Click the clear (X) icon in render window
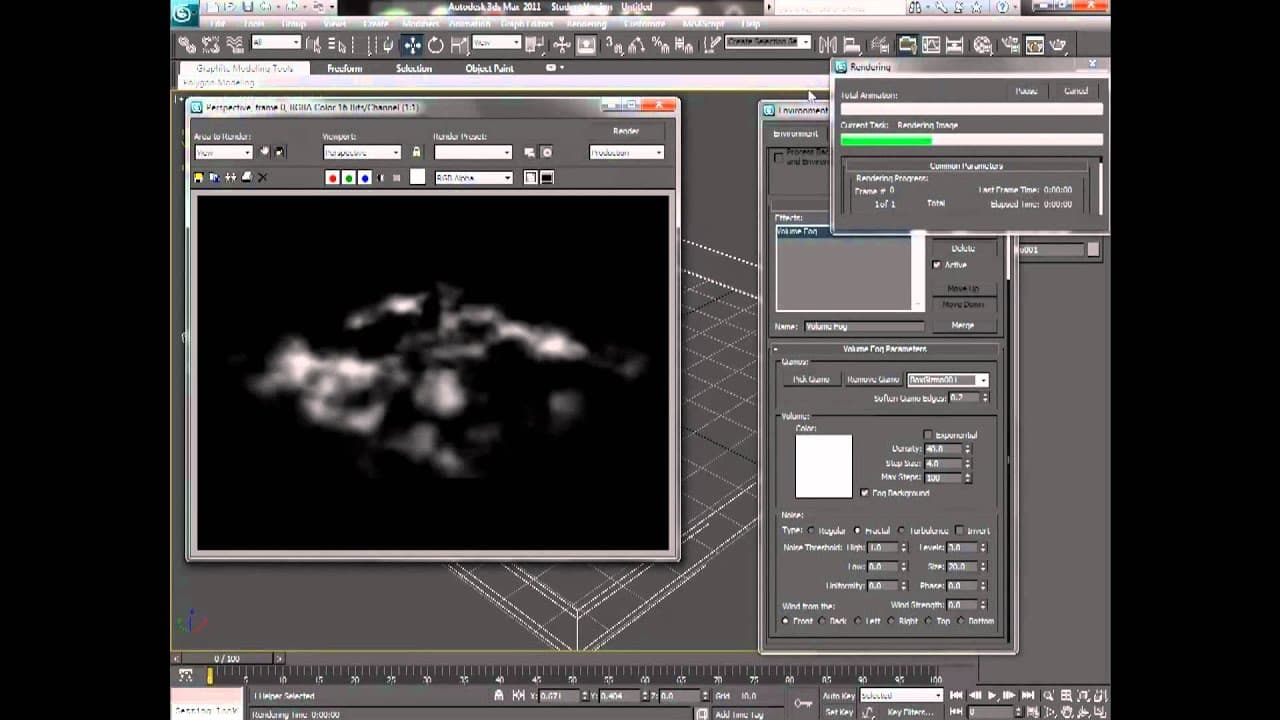Image resolution: width=1280 pixels, height=720 pixels. point(262,178)
